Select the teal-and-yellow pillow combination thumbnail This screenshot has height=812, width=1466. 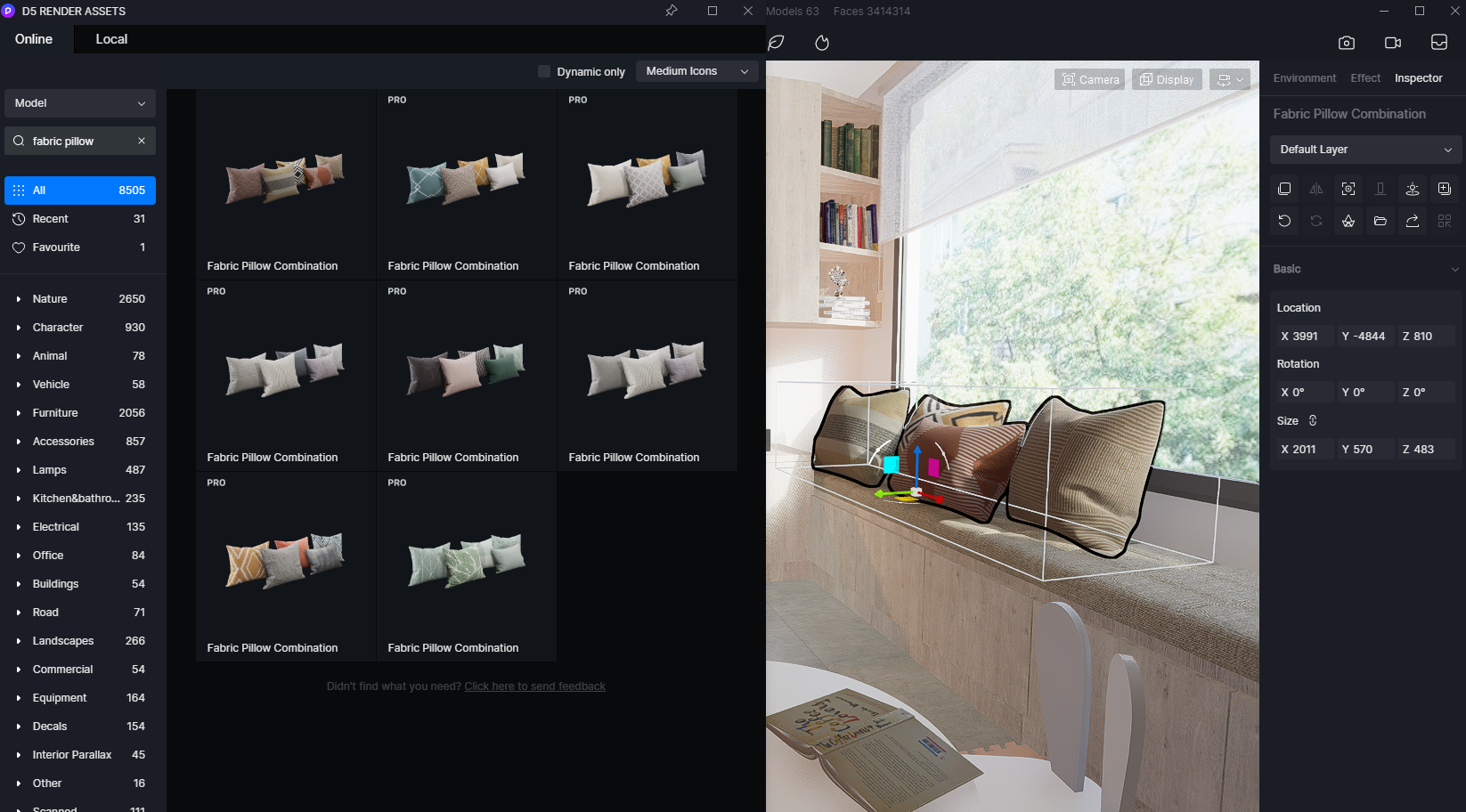point(467,184)
